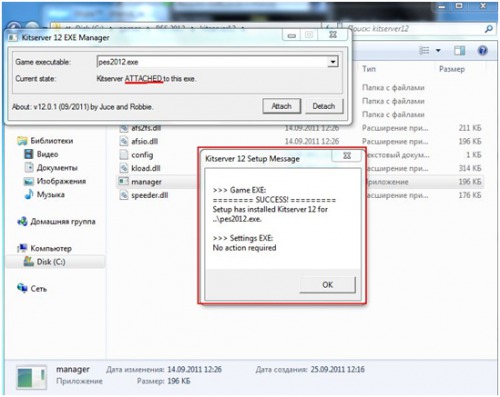Viewport: 500px width, 397px height.
Task: Open the view options dropdown arrow
Action: coord(438,51)
